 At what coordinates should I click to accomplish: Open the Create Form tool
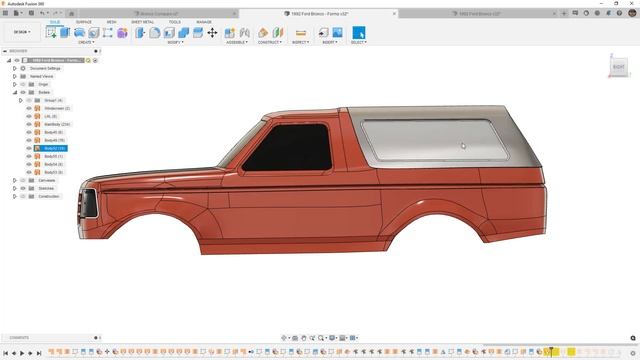(x=122, y=33)
